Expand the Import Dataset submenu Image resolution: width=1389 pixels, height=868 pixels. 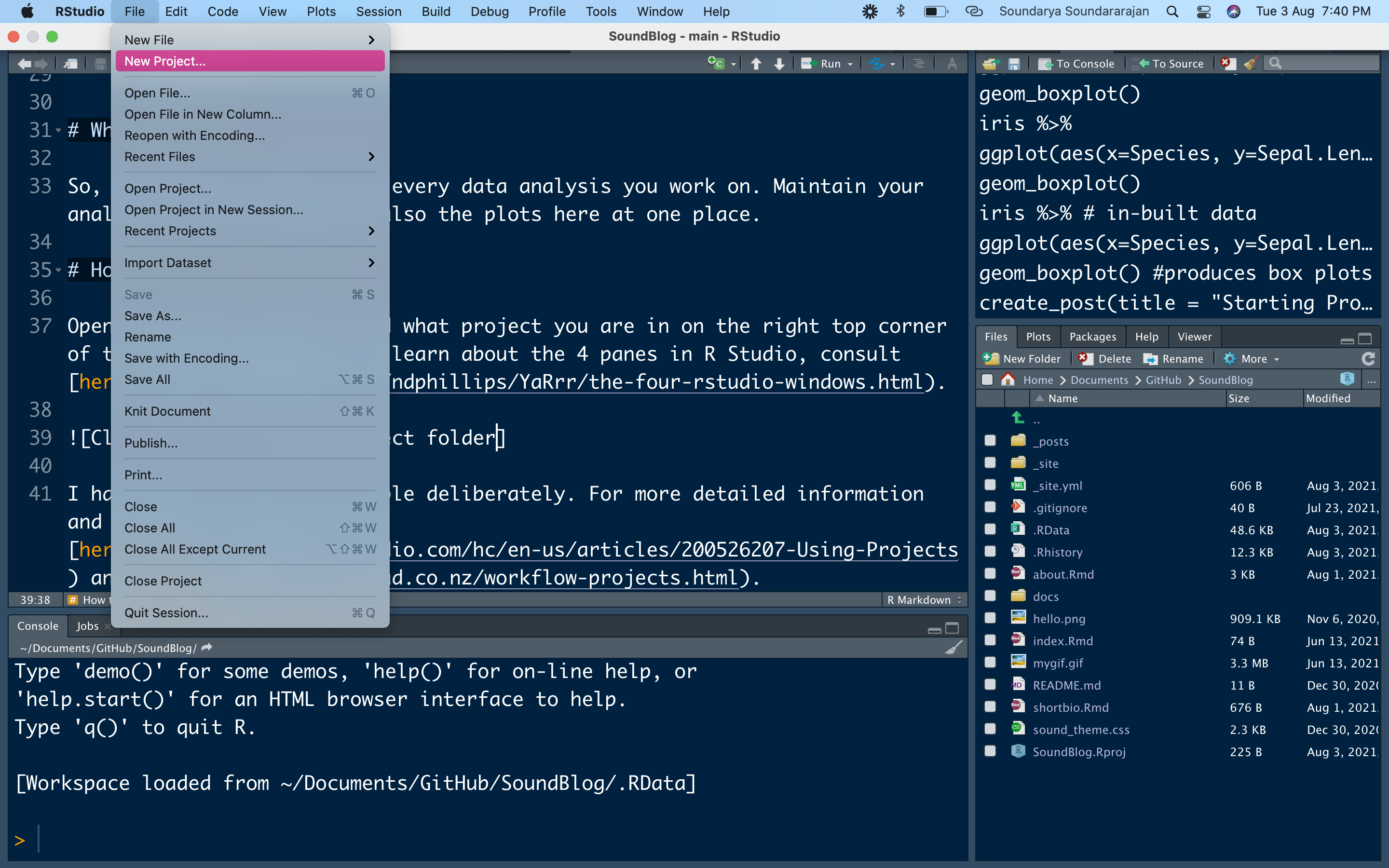(x=250, y=262)
